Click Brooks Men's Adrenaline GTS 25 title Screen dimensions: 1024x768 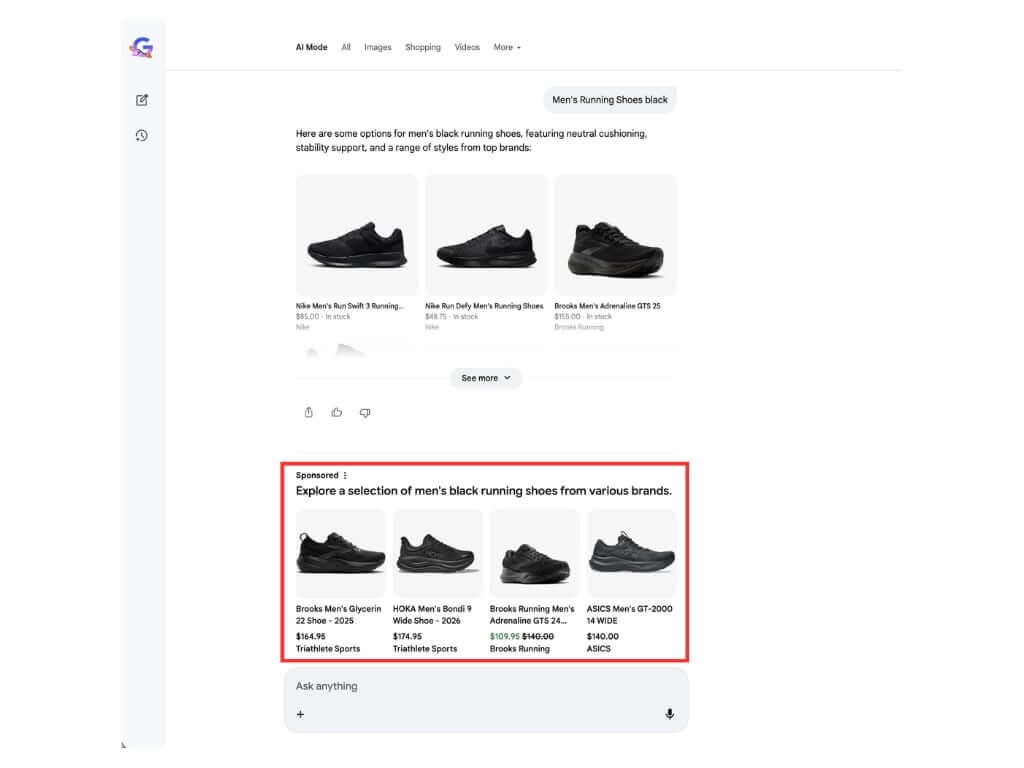coord(607,306)
